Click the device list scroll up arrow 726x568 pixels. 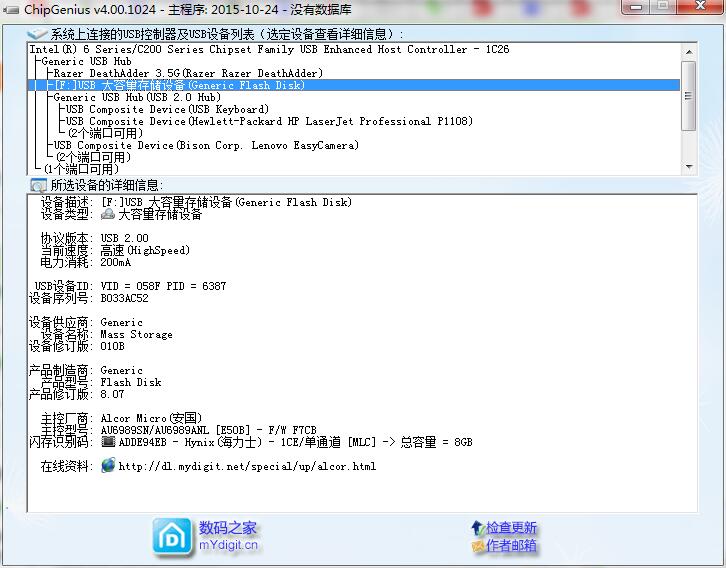(689, 51)
